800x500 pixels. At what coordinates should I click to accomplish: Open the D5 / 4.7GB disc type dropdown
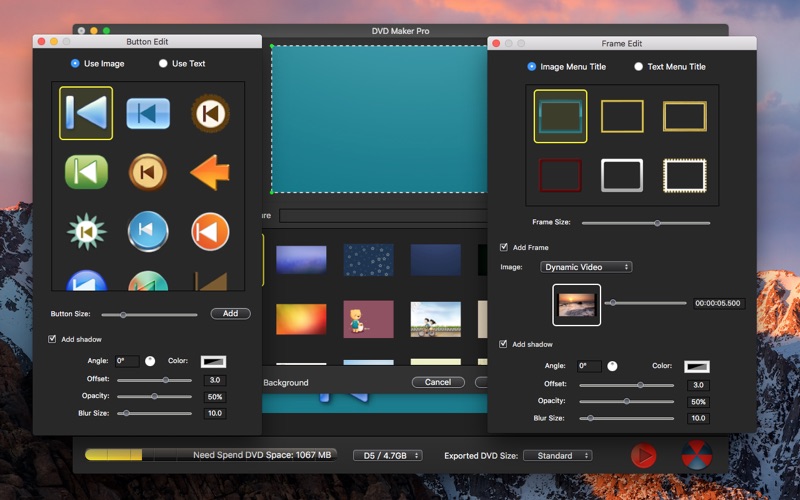coord(388,455)
